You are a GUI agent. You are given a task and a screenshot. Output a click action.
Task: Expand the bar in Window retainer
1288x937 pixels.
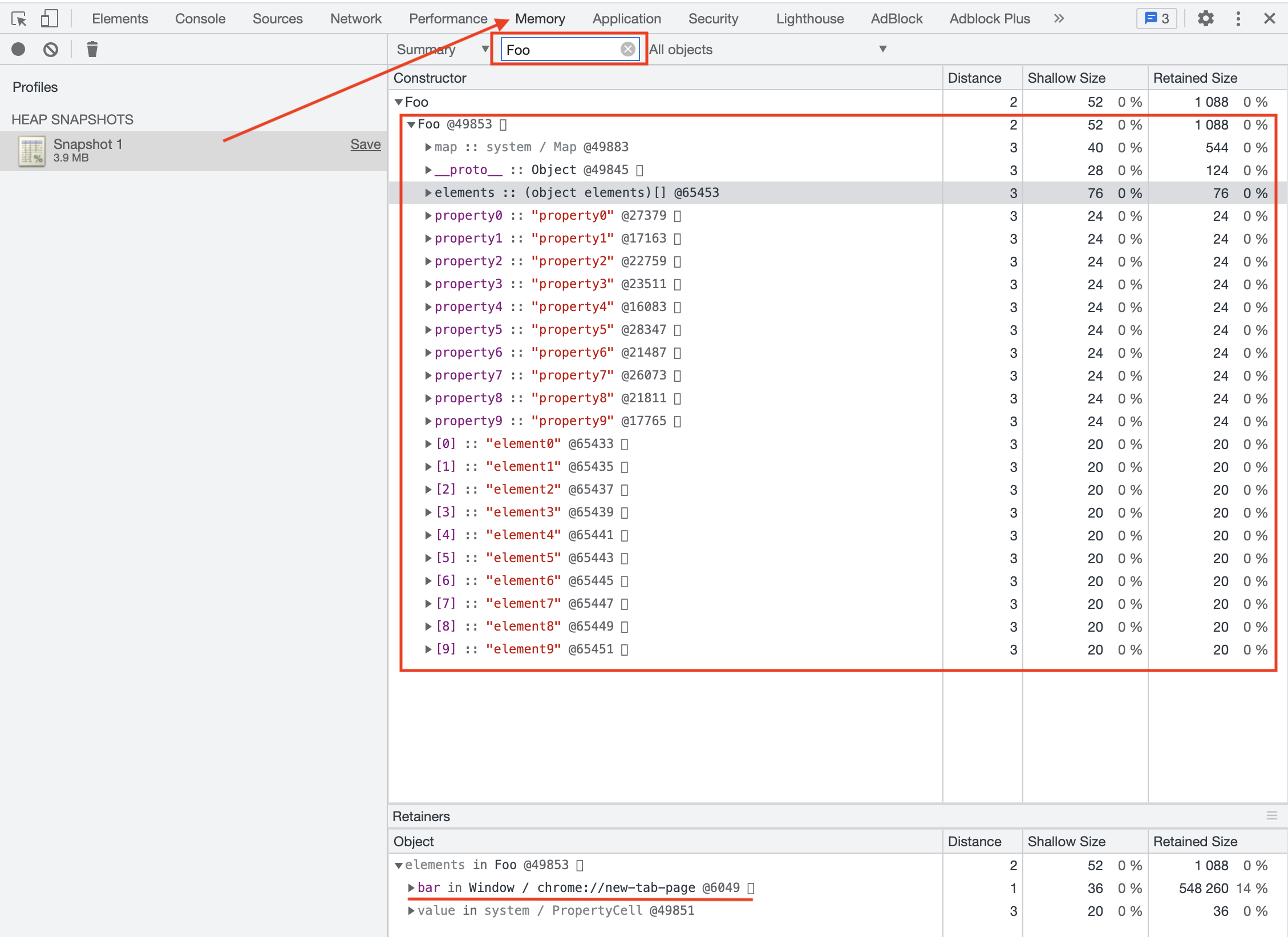411,888
